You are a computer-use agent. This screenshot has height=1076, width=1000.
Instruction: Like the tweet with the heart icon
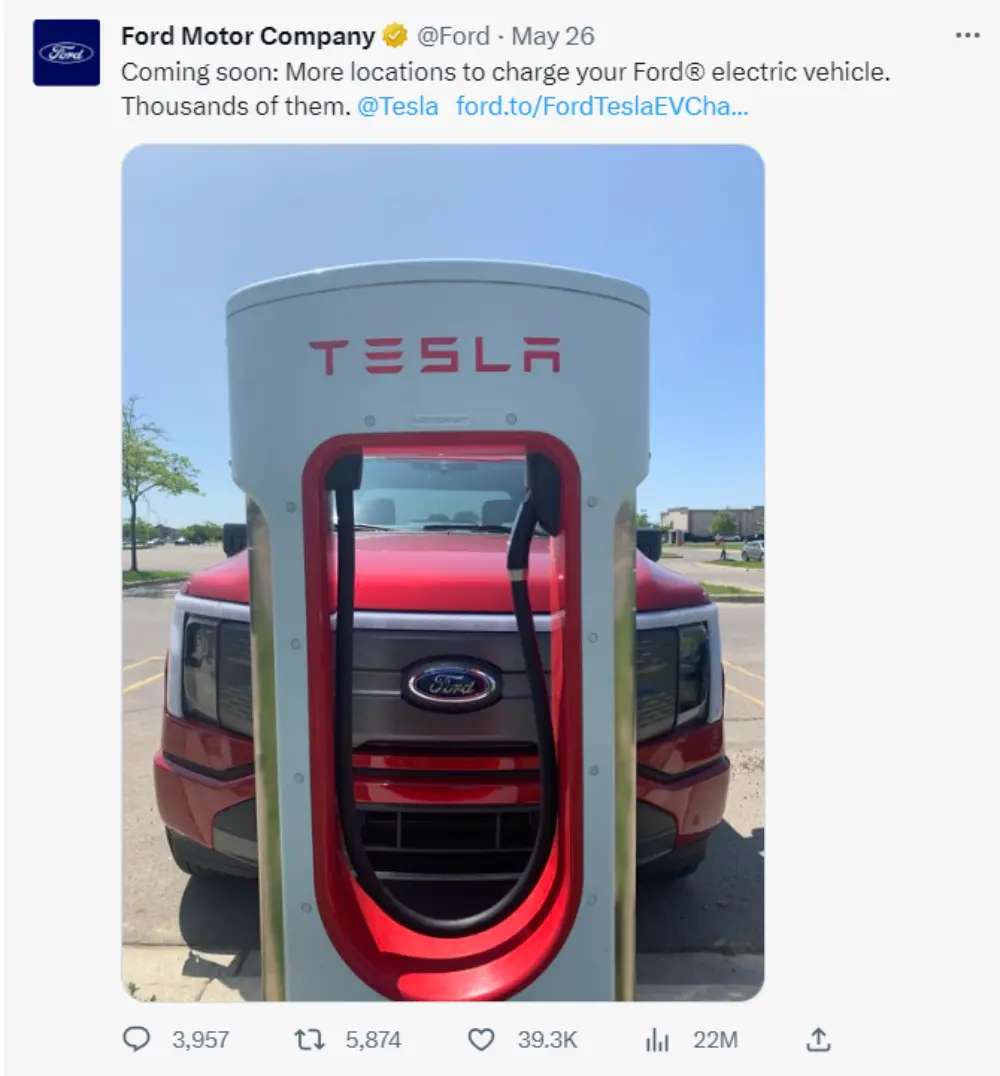pos(481,1040)
